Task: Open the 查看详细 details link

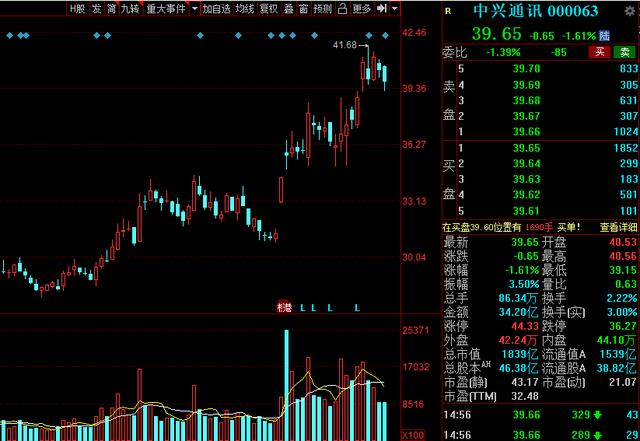Action: tap(618, 227)
